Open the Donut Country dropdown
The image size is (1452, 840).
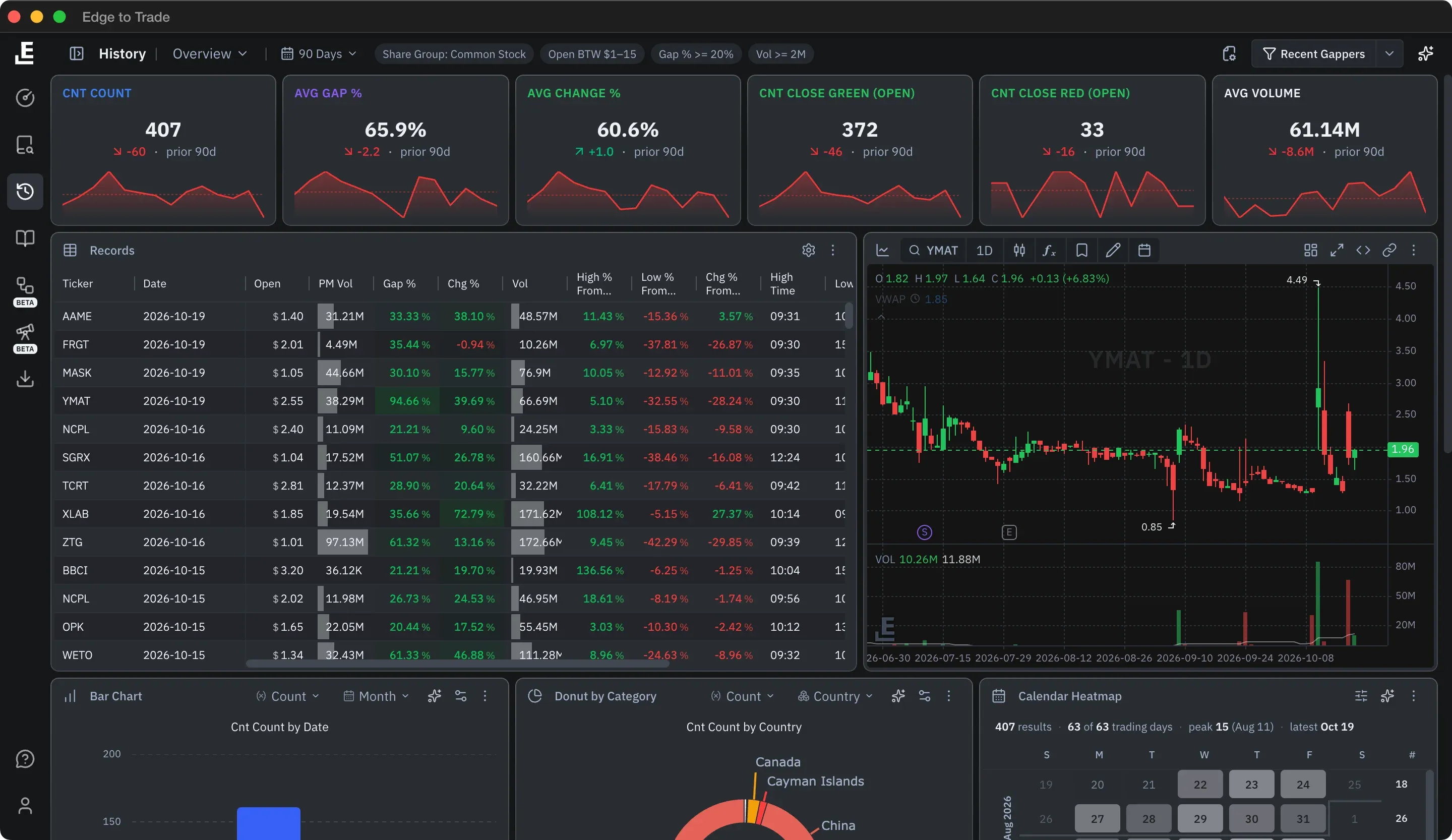pyautogui.click(x=835, y=696)
